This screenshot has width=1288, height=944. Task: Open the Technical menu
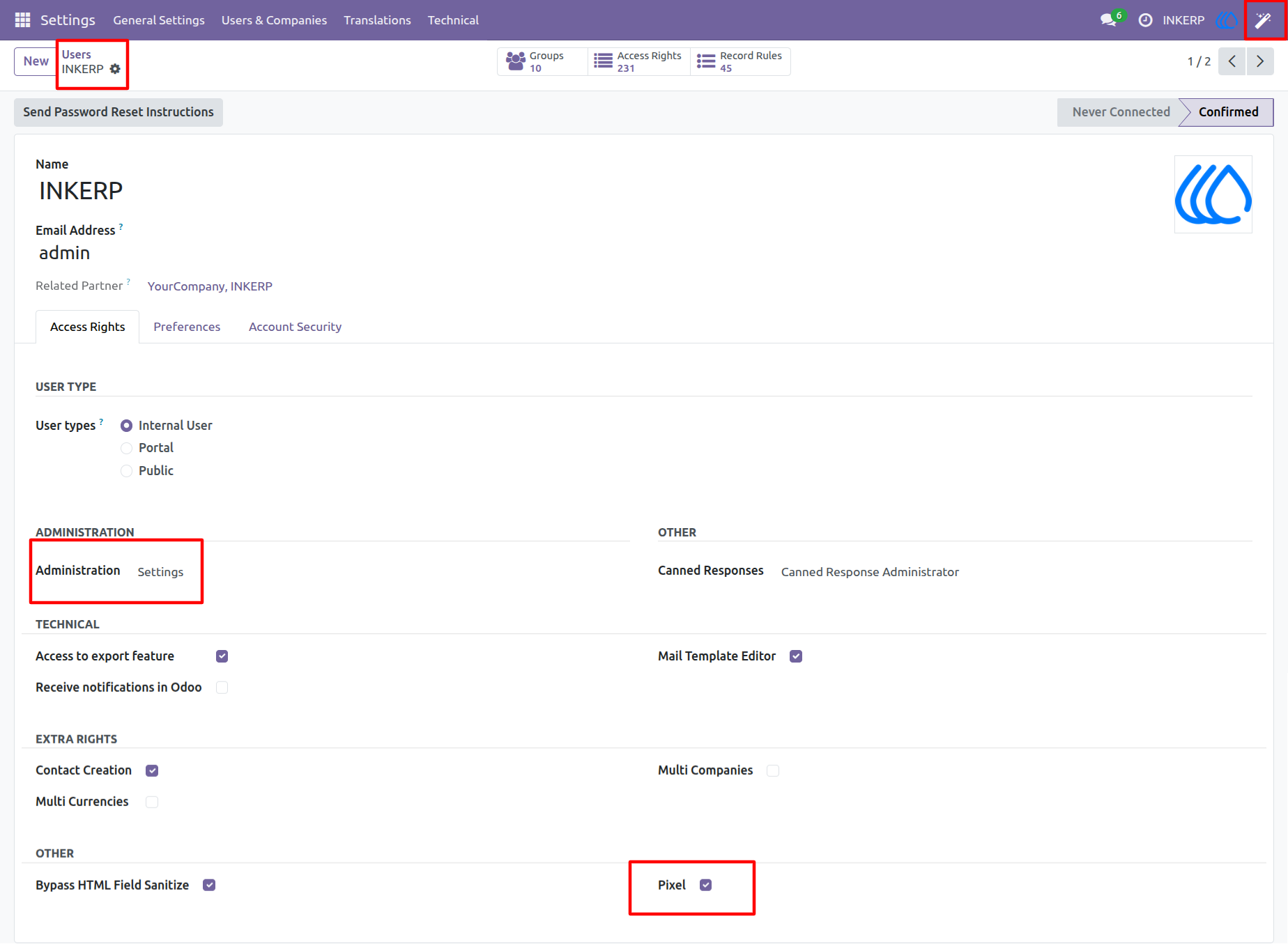tap(453, 20)
